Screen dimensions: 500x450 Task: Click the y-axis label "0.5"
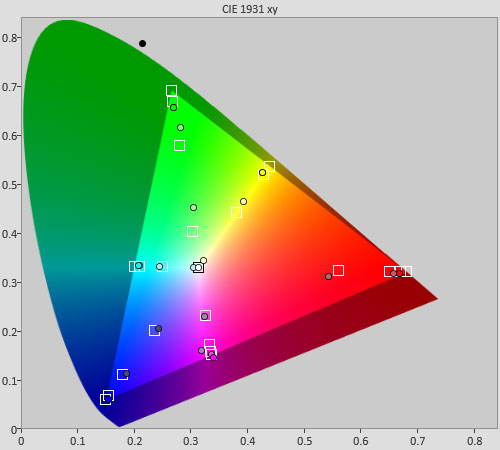9,185
